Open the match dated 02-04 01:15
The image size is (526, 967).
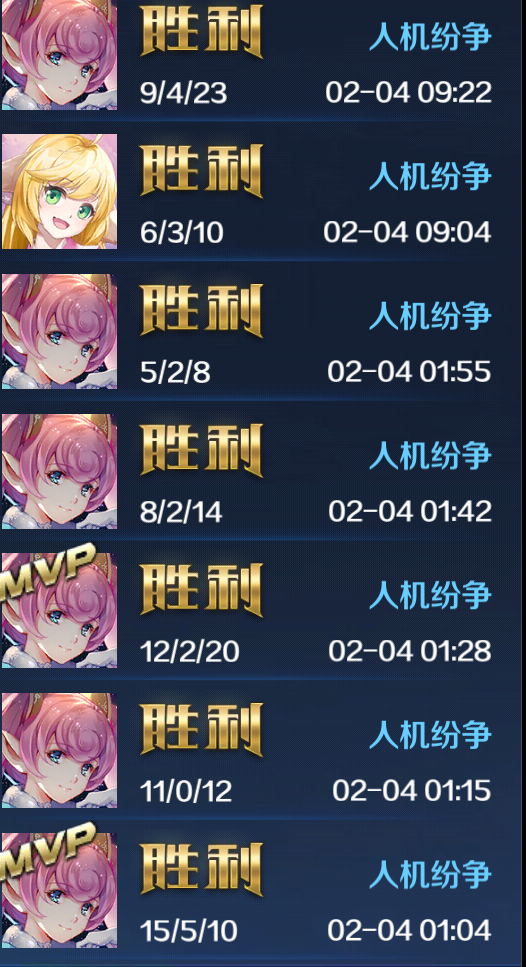261,751
